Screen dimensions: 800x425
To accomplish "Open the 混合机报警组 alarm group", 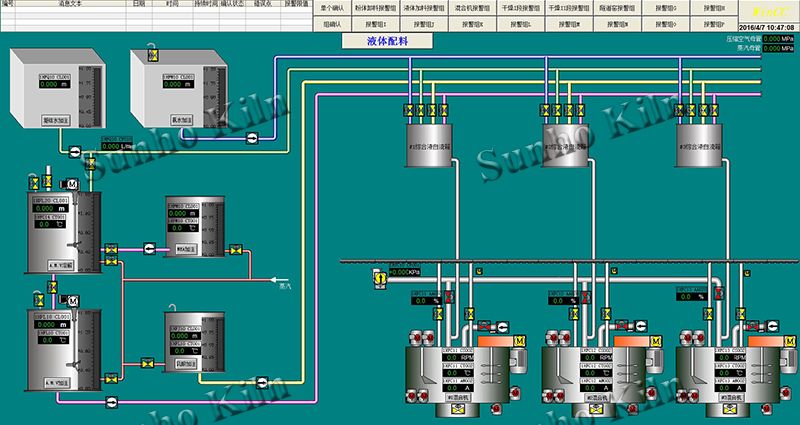I will pyautogui.click(x=472, y=8).
